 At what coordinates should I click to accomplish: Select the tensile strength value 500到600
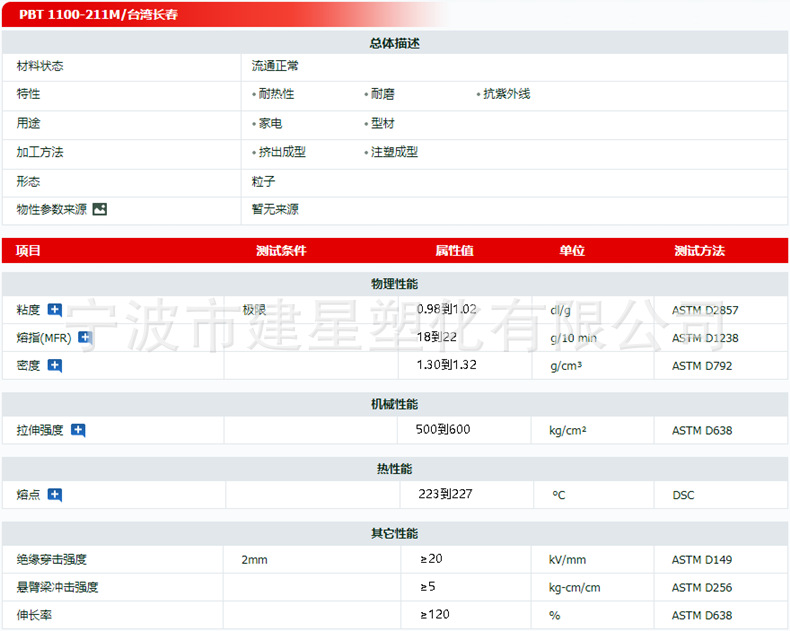(443, 429)
